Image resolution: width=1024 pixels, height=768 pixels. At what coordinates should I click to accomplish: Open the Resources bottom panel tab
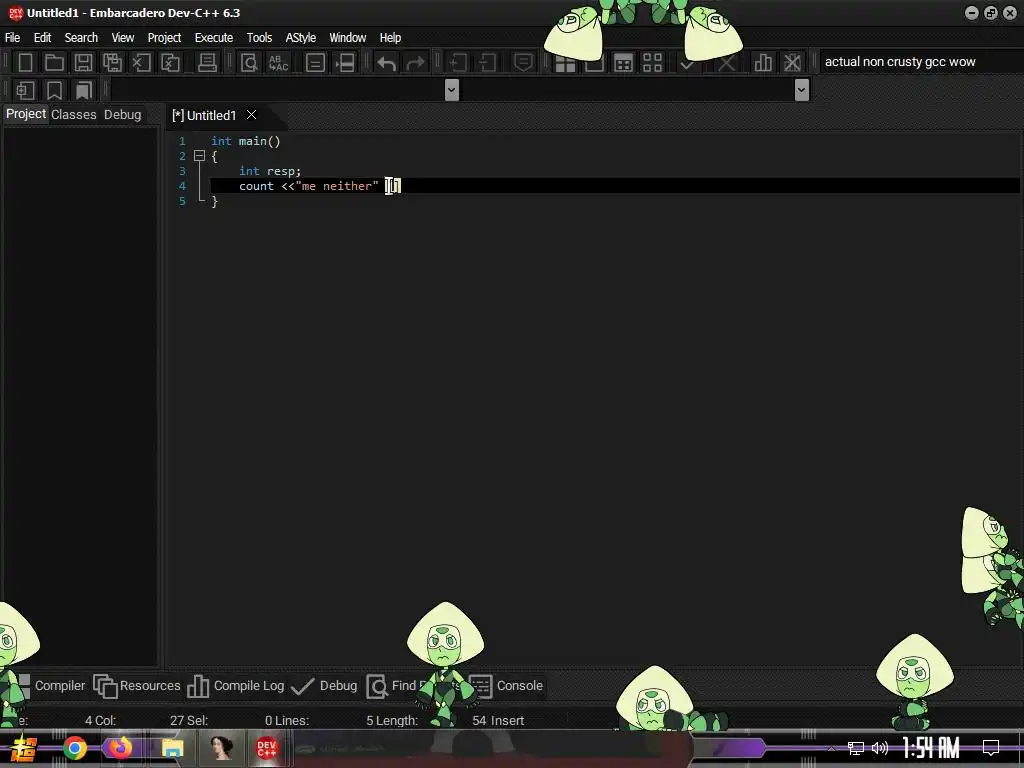(x=136, y=686)
